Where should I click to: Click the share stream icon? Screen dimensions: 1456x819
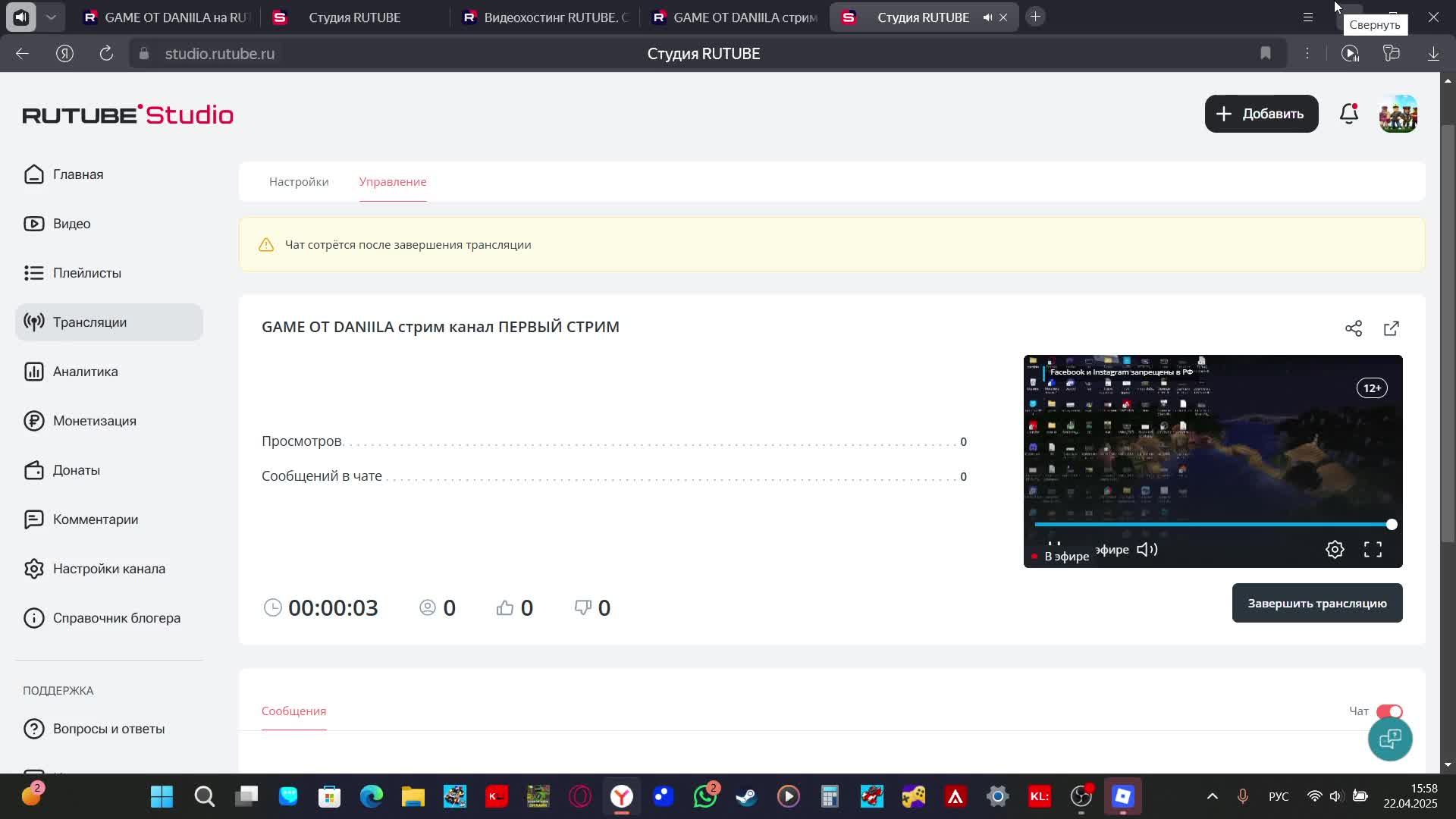click(1354, 328)
